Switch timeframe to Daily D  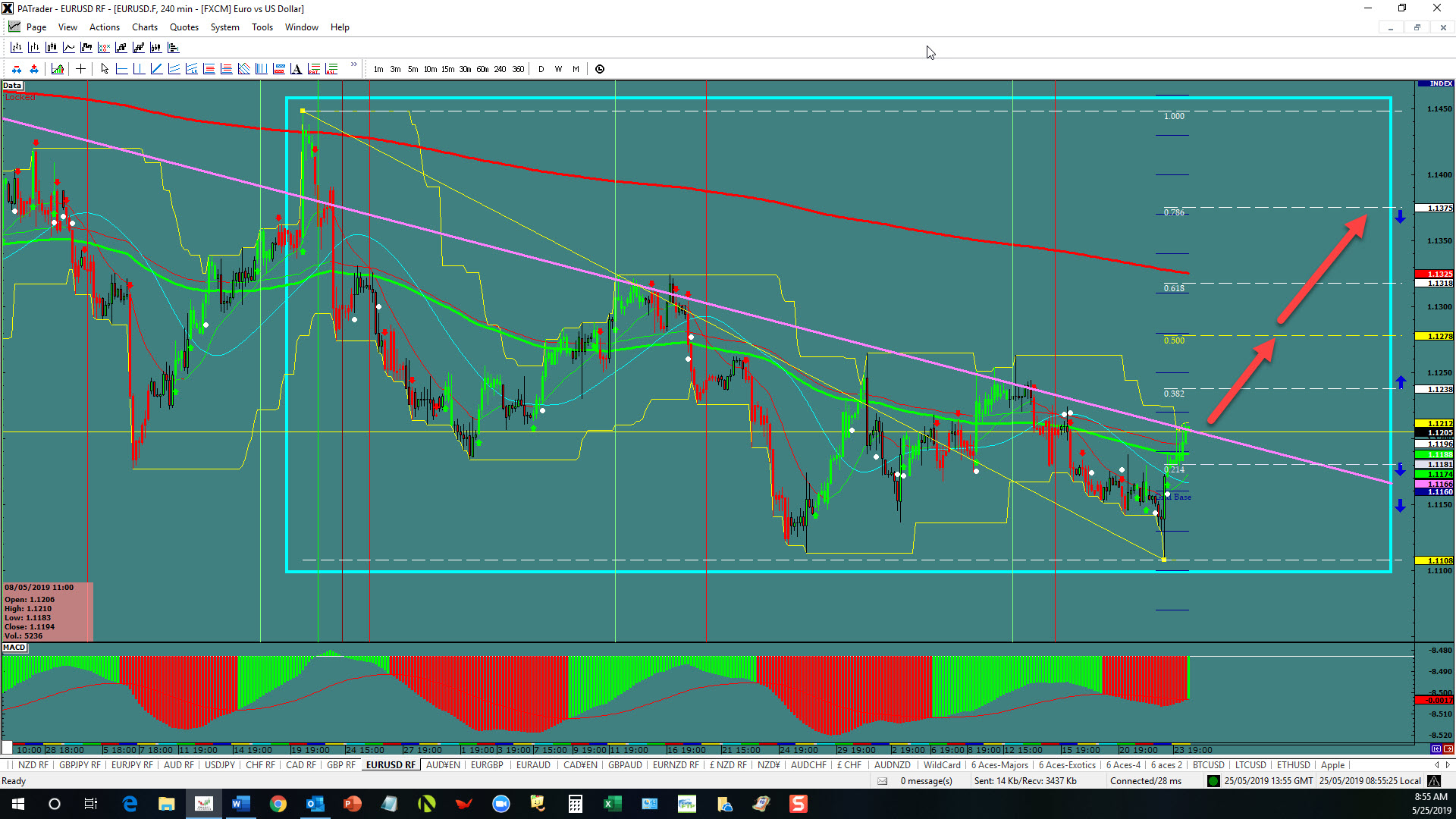click(541, 69)
